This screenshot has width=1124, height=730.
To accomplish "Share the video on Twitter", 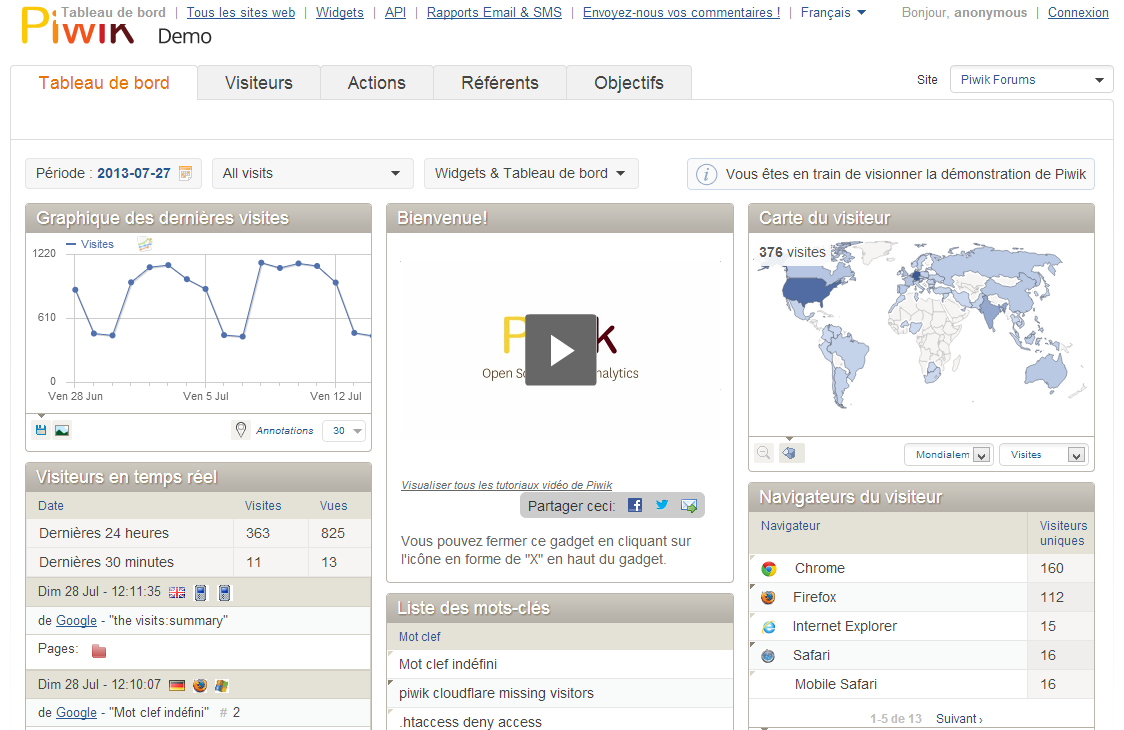I will (x=662, y=505).
